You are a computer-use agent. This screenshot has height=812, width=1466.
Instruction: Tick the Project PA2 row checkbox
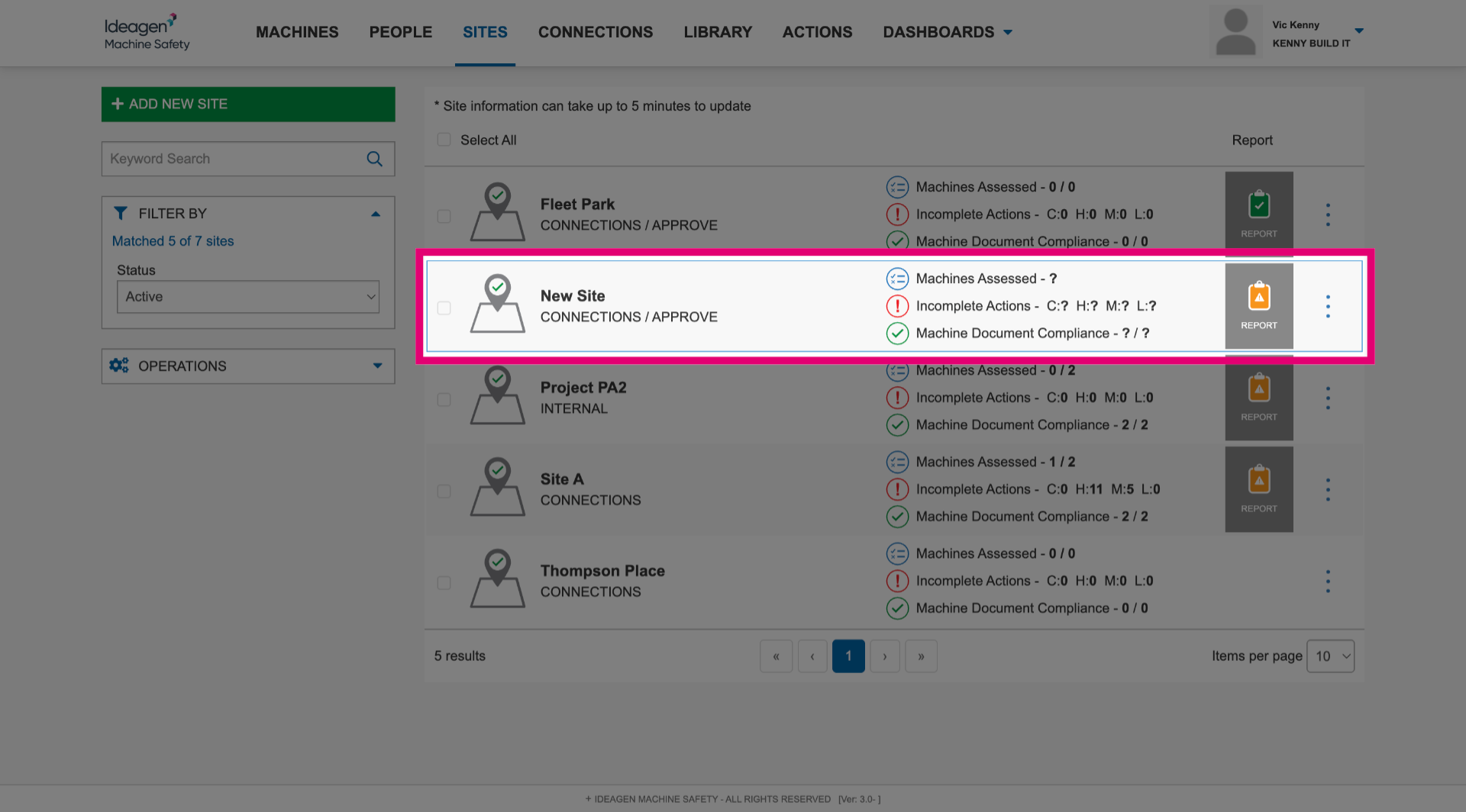(444, 399)
